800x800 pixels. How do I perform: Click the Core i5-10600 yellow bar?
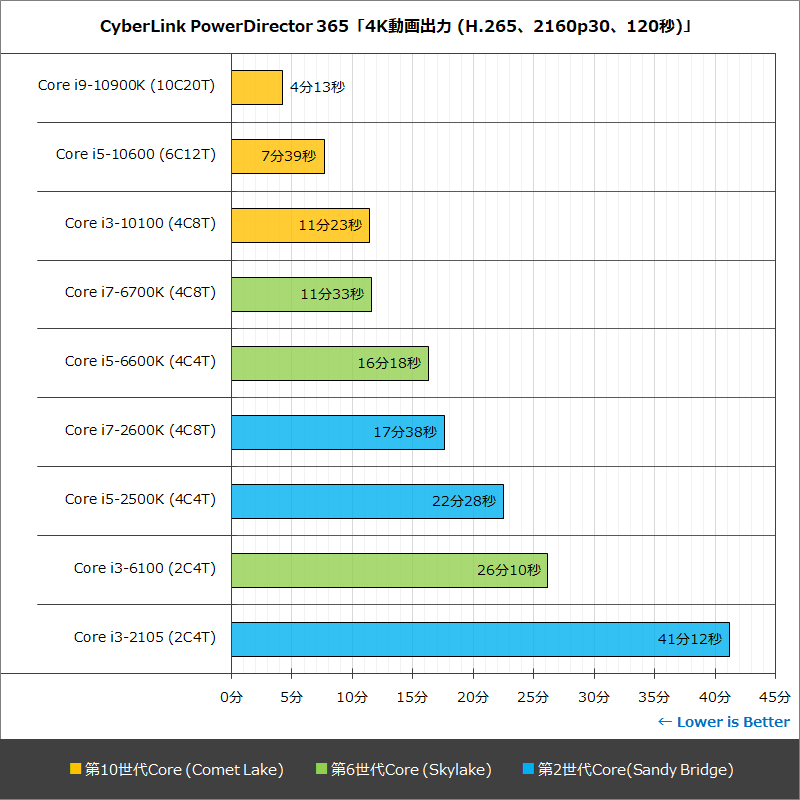coord(277,156)
